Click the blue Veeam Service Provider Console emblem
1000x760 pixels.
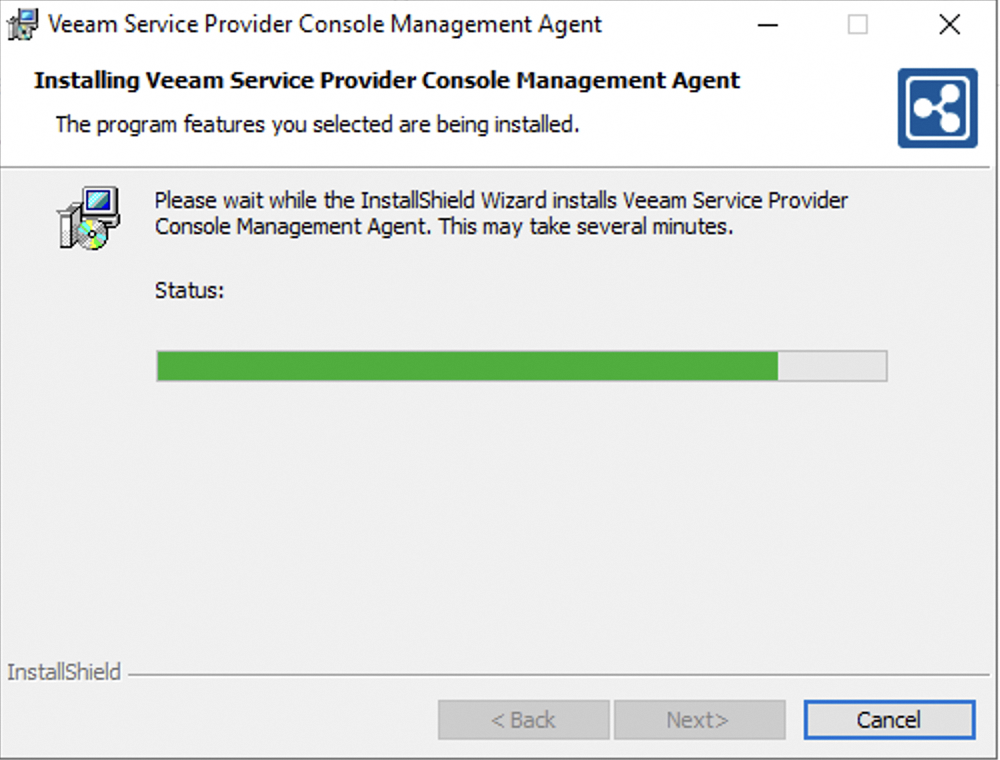[938, 107]
